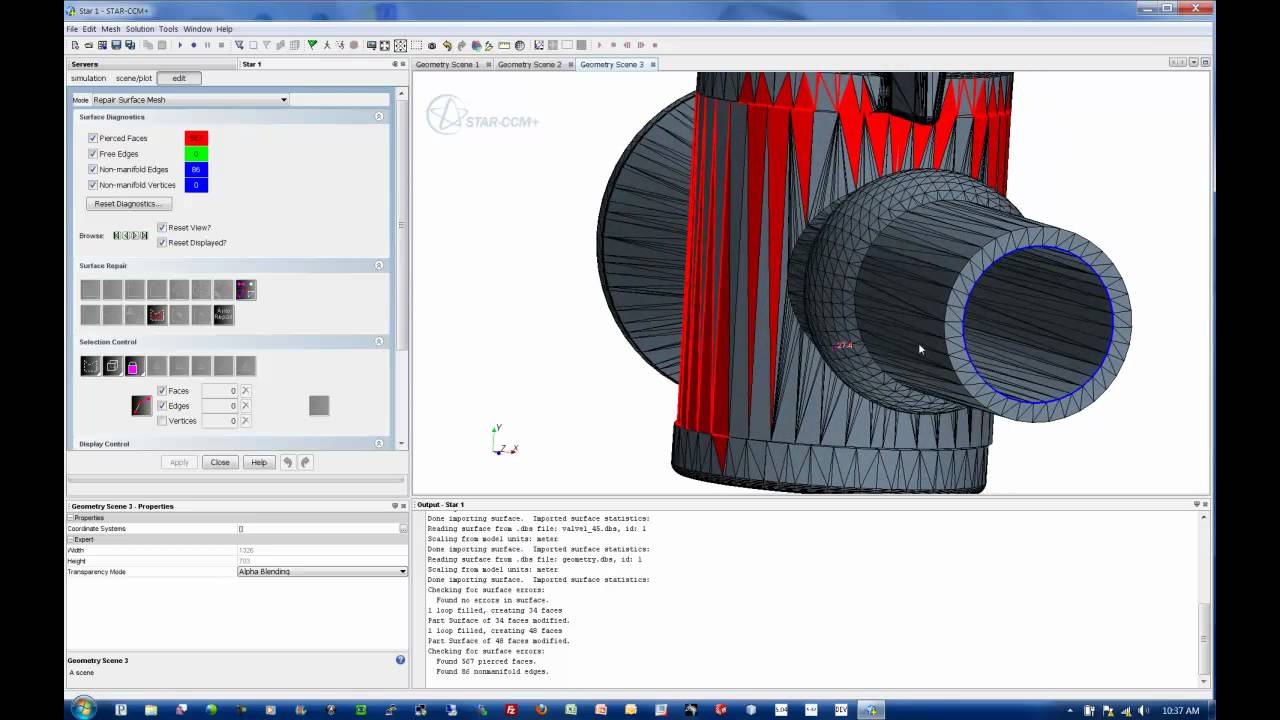The width and height of the screenshot is (1280, 720).
Task: Open the Mesh menu
Action: click(x=110, y=29)
